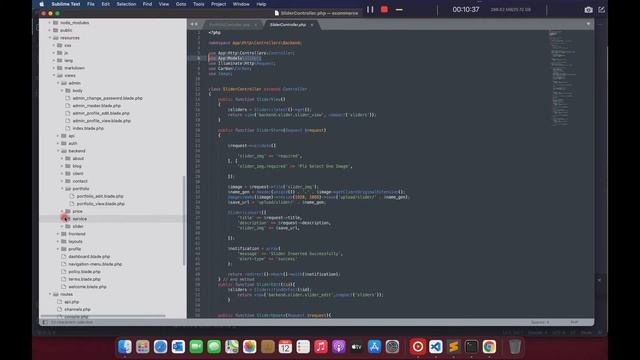This screenshot has height=360, width=640.
Task: Open the Apple menu
Action: click(x=41, y=4)
